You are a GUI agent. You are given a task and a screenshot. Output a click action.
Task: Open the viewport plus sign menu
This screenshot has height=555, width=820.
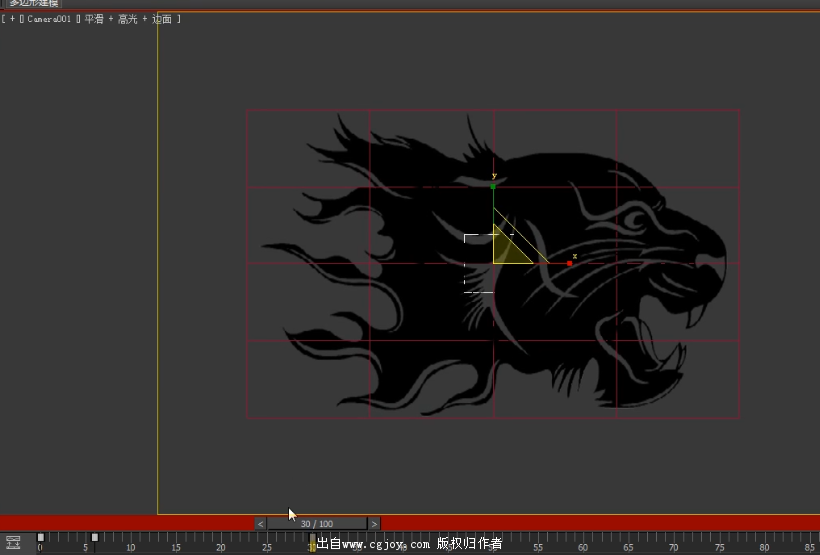12,19
